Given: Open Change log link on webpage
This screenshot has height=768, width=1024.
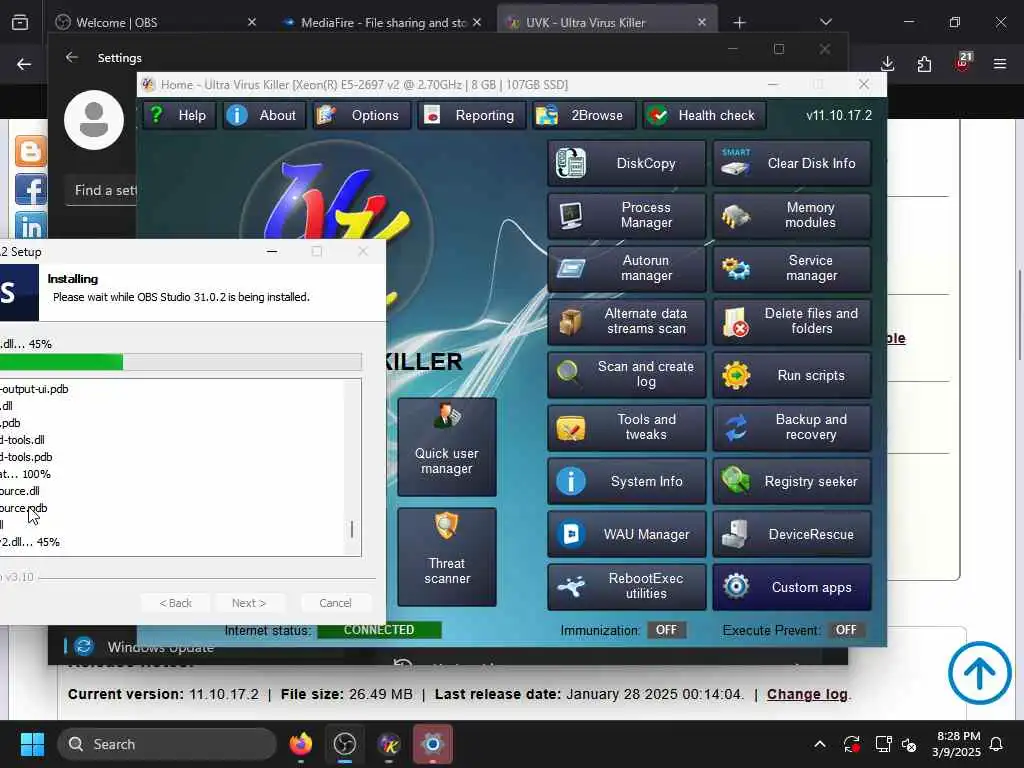Looking at the screenshot, I should coord(807,694).
